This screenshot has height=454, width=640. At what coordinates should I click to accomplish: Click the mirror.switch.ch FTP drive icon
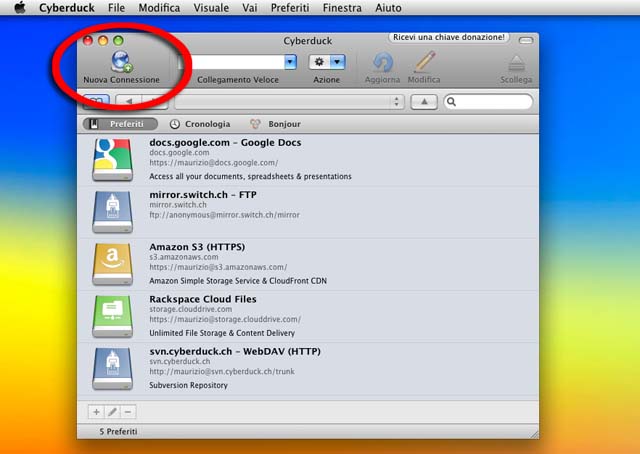tap(113, 212)
